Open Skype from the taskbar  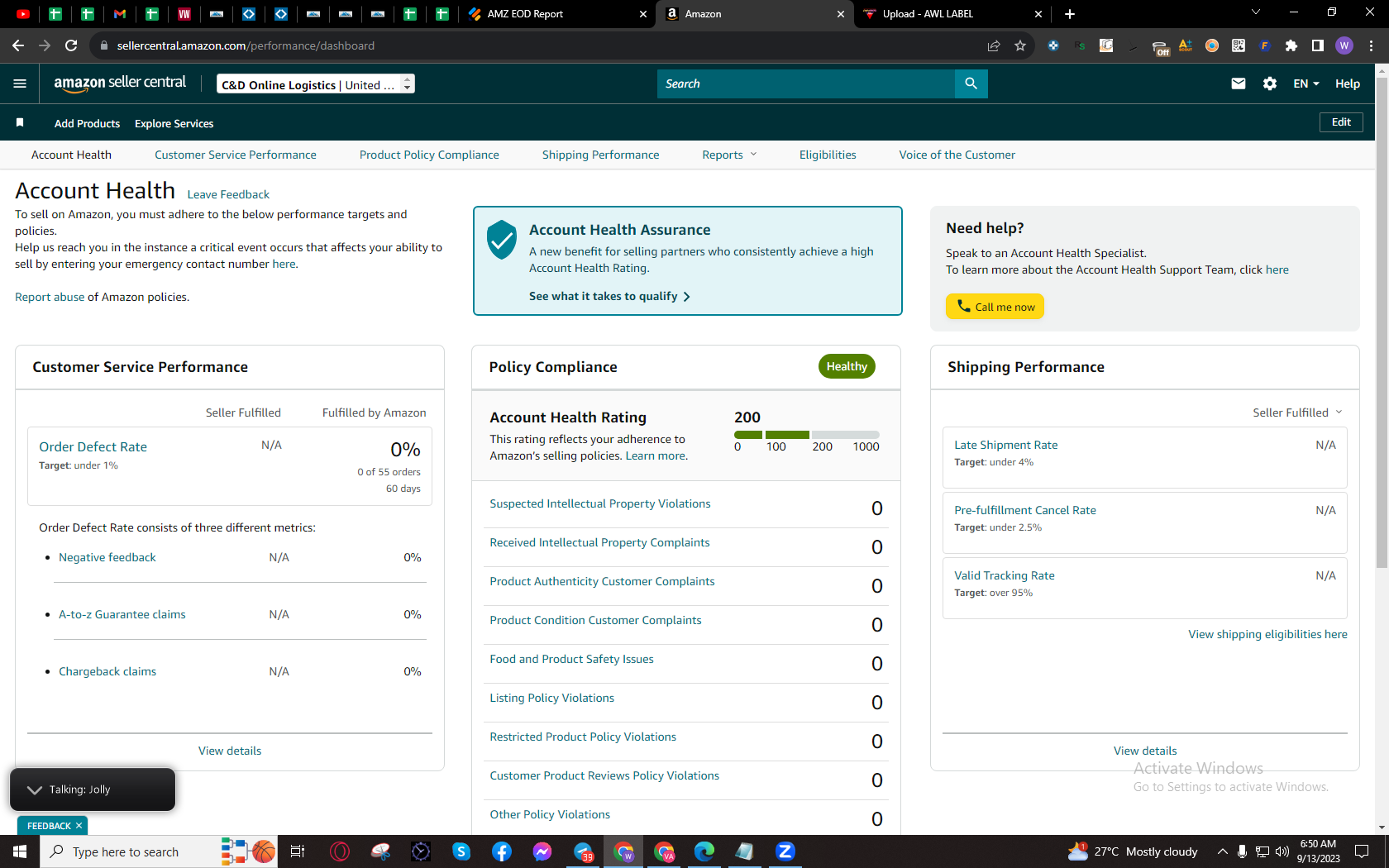(461, 851)
